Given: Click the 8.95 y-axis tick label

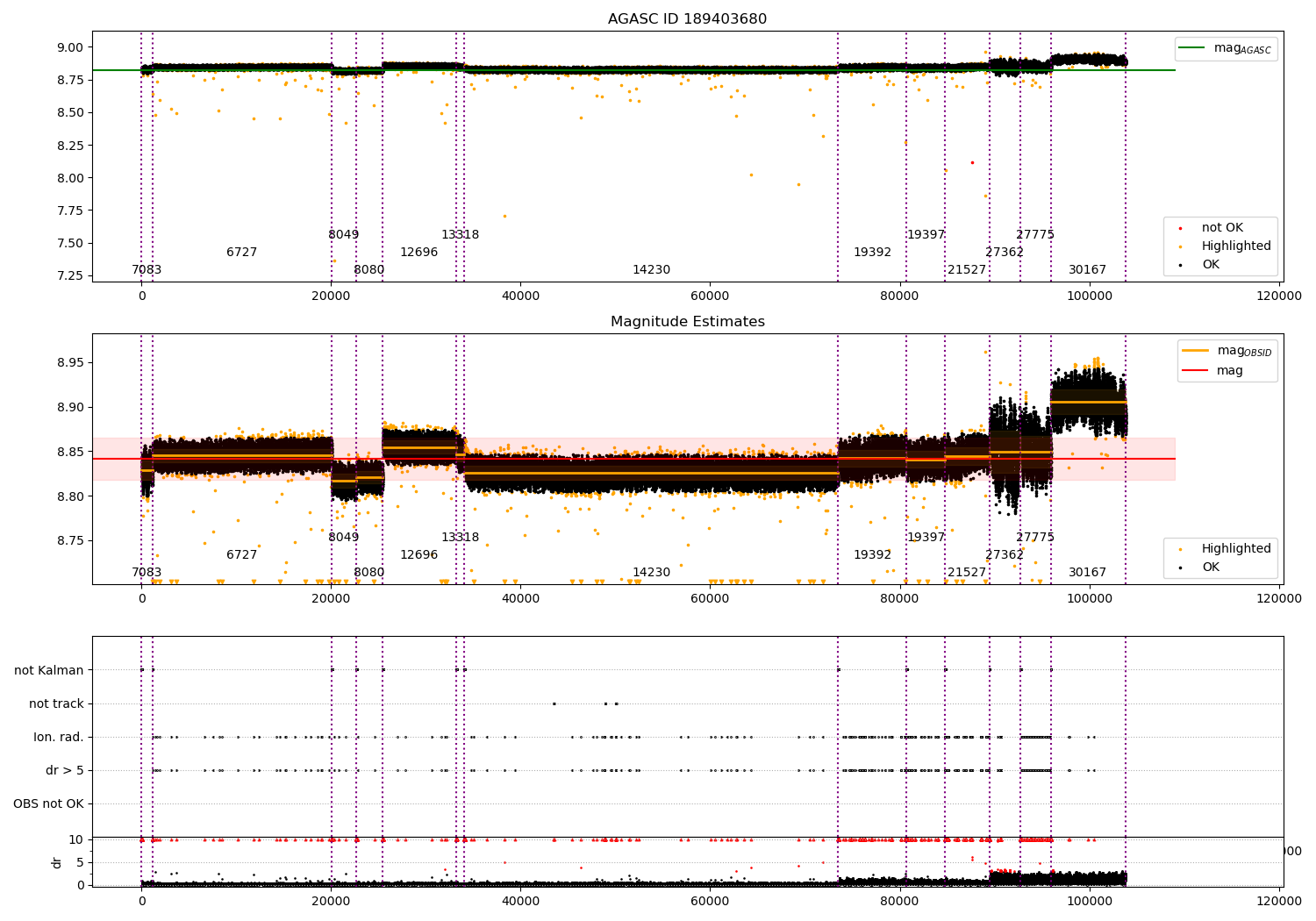Looking at the screenshot, I should pyautogui.click(x=71, y=363).
